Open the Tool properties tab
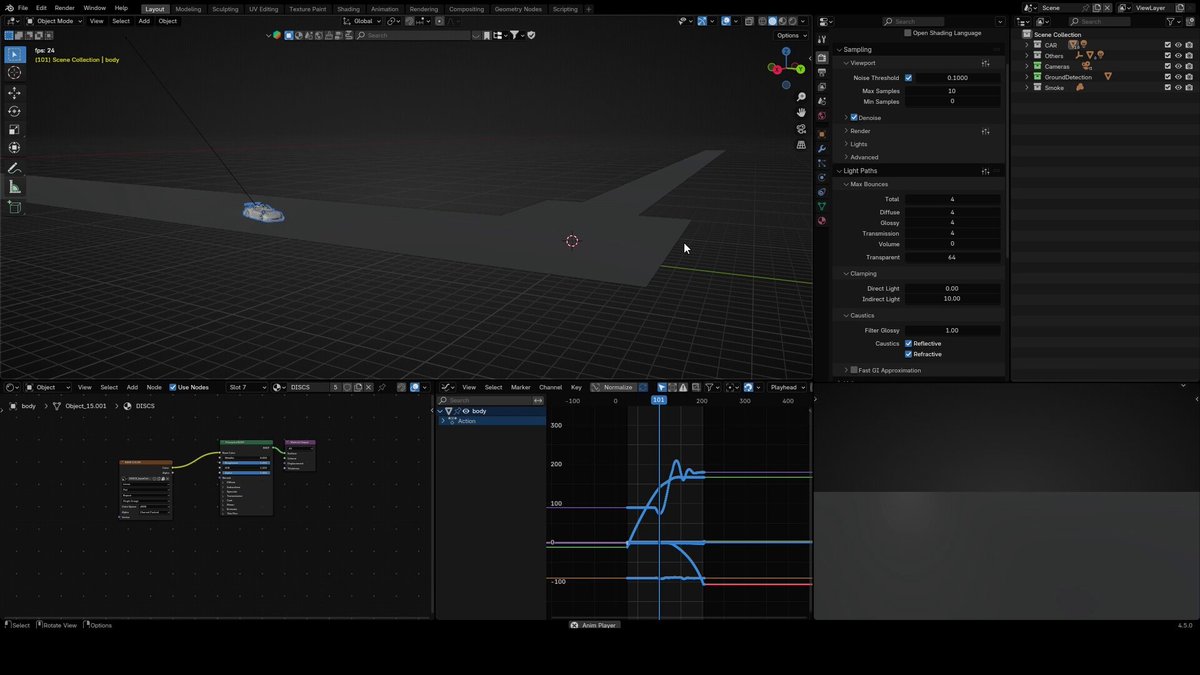The height and width of the screenshot is (675, 1200). pyautogui.click(x=822, y=40)
